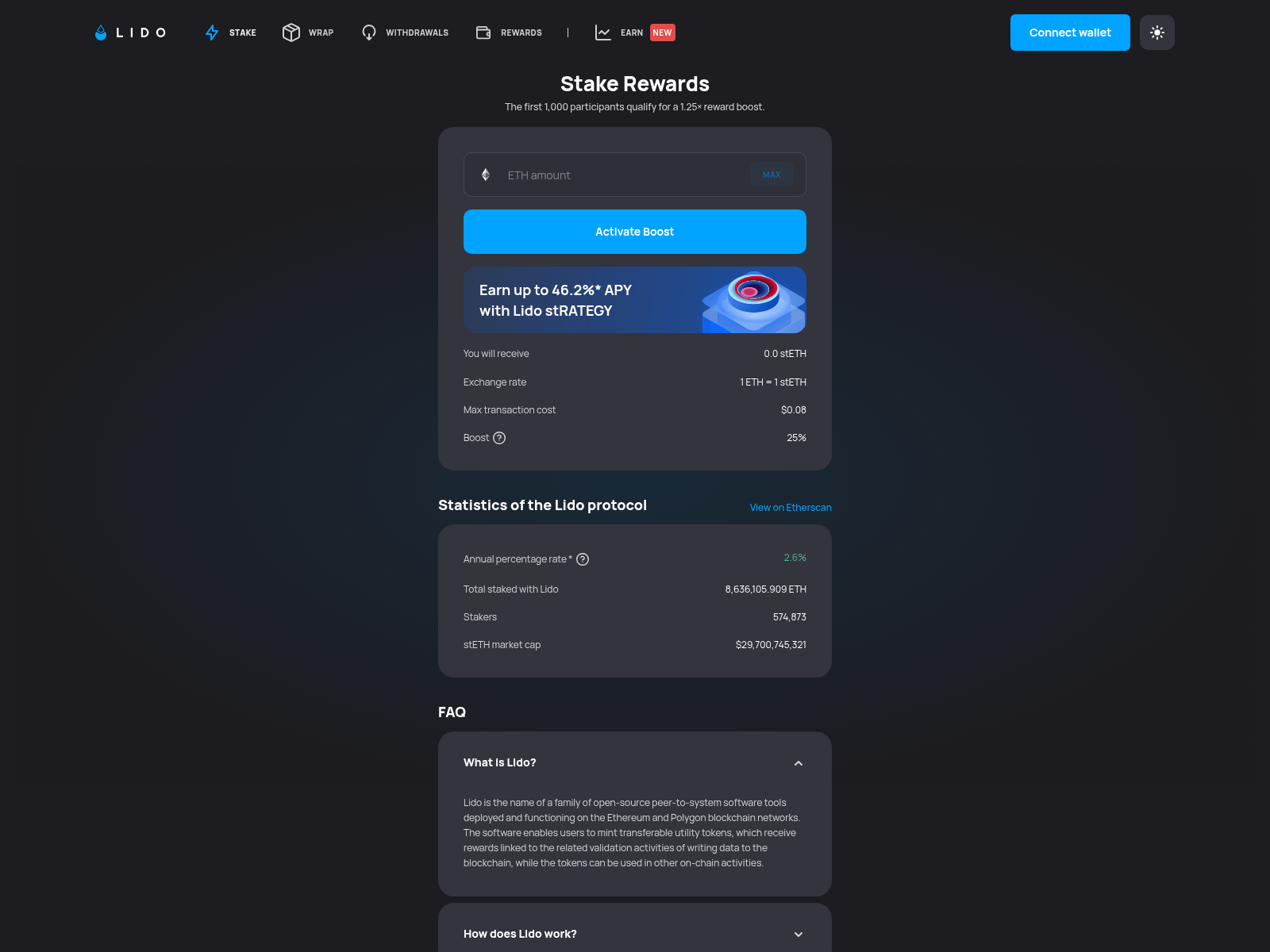Click the Wrap package icon

click(291, 33)
